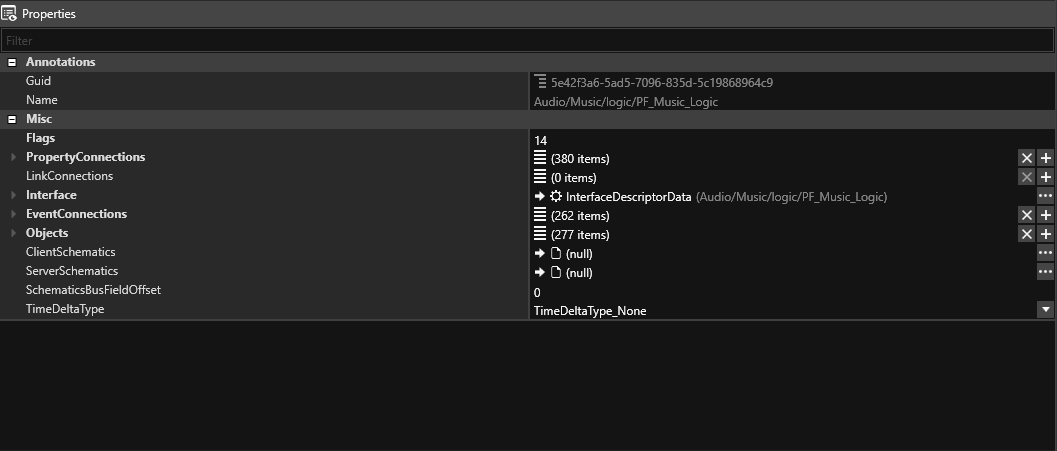The height and width of the screenshot is (451, 1057).
Task: Expand the Objects tree row
Action: pos(13,234)
